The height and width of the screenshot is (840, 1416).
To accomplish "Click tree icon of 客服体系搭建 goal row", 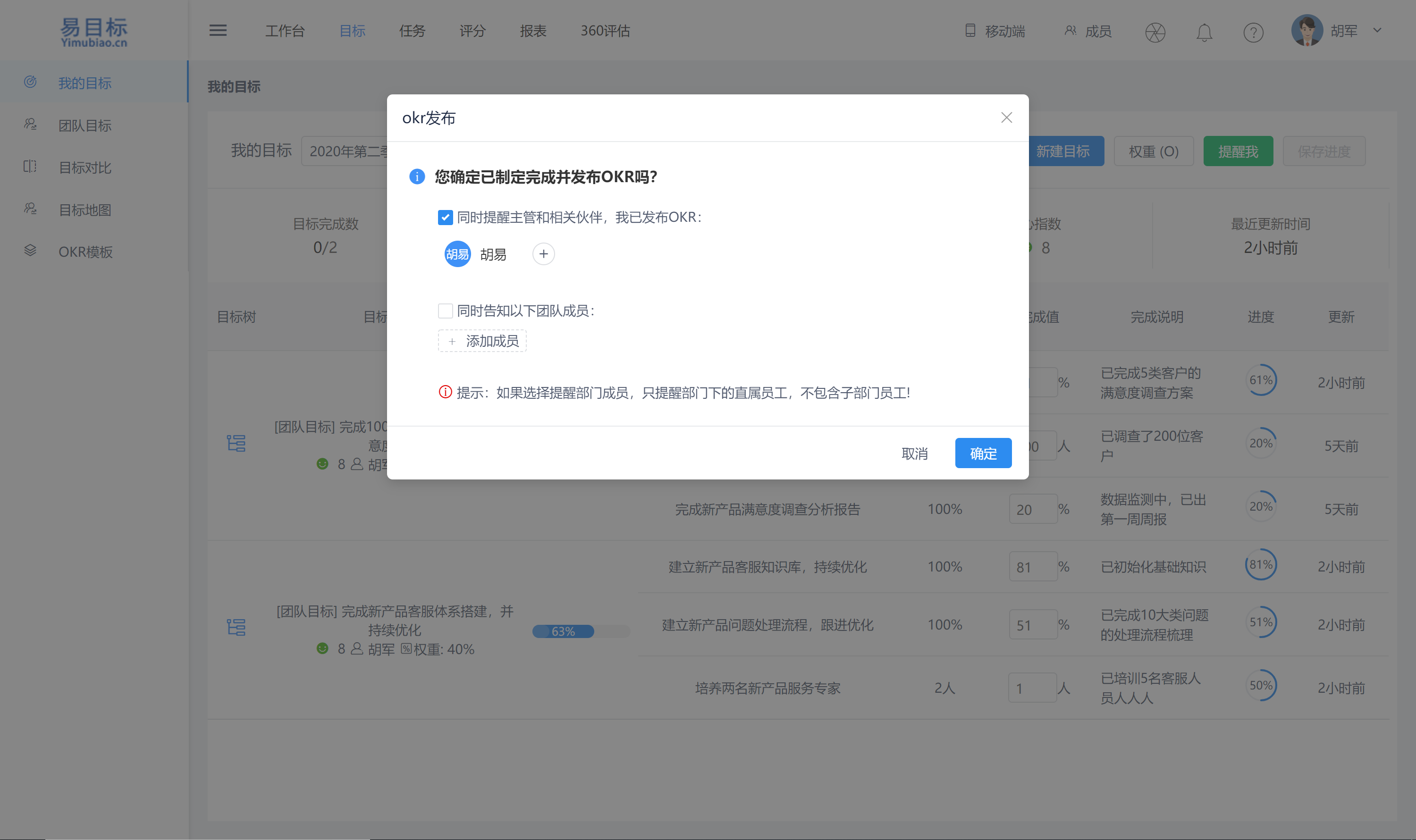I will click(236, 627).
